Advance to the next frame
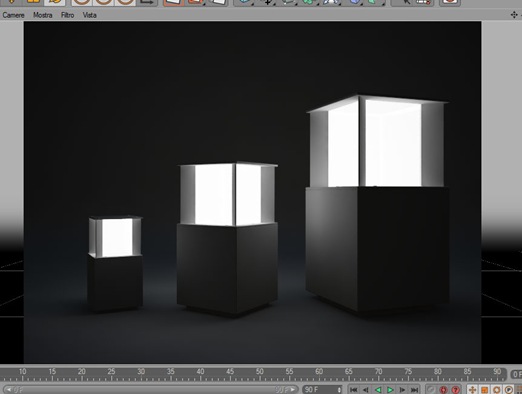The height and width of the screenshot is (394, 522). point(402,389)
